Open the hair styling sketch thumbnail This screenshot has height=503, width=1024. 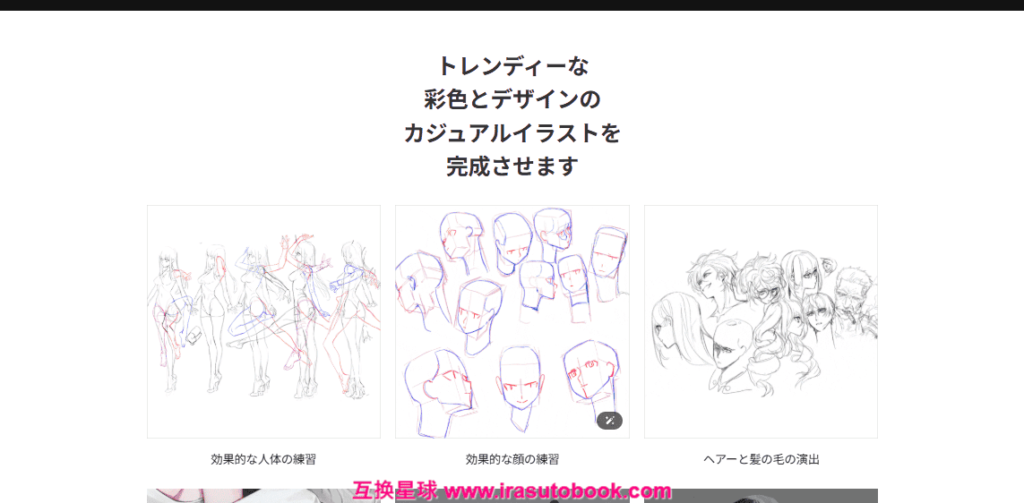point(760,321)
